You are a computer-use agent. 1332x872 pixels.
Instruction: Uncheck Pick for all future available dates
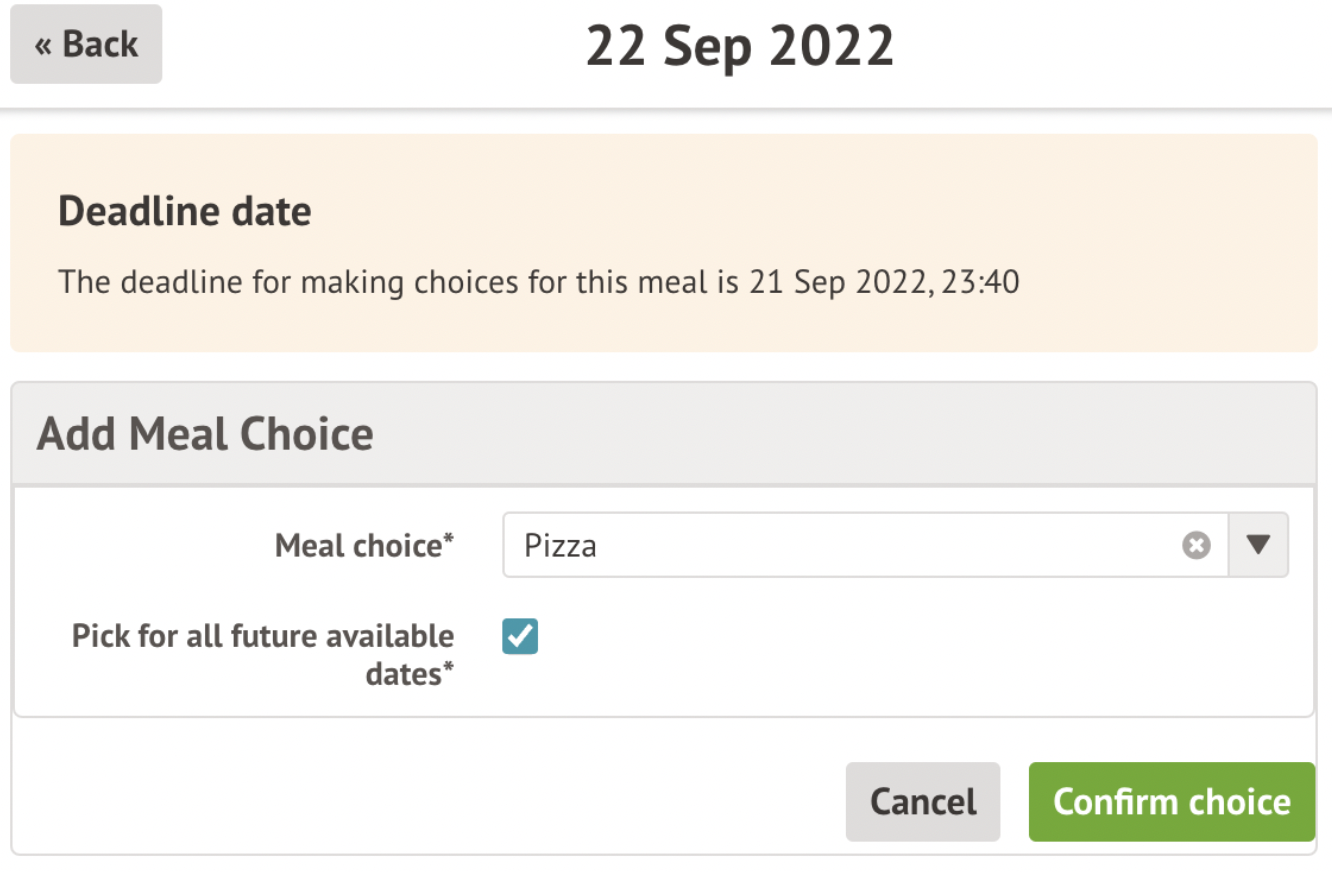click(520, 635)
